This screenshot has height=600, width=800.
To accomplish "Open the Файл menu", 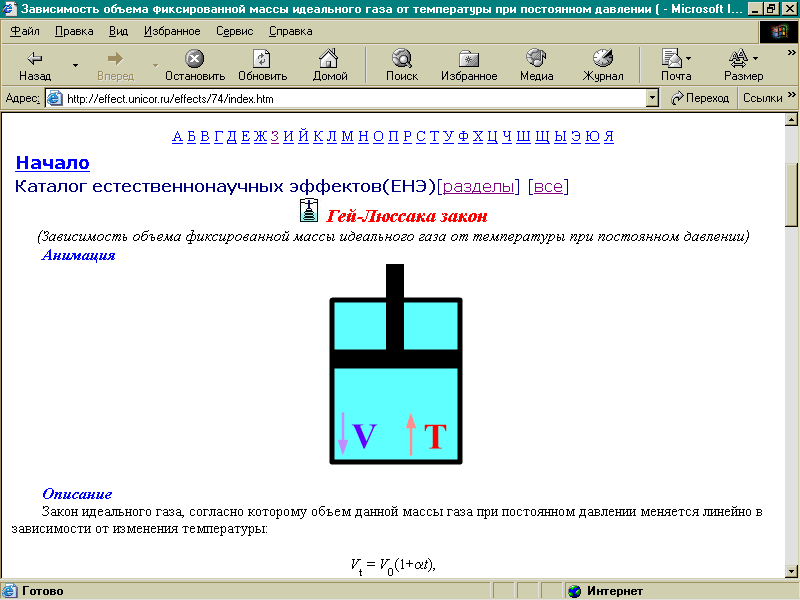I will 24,31.
